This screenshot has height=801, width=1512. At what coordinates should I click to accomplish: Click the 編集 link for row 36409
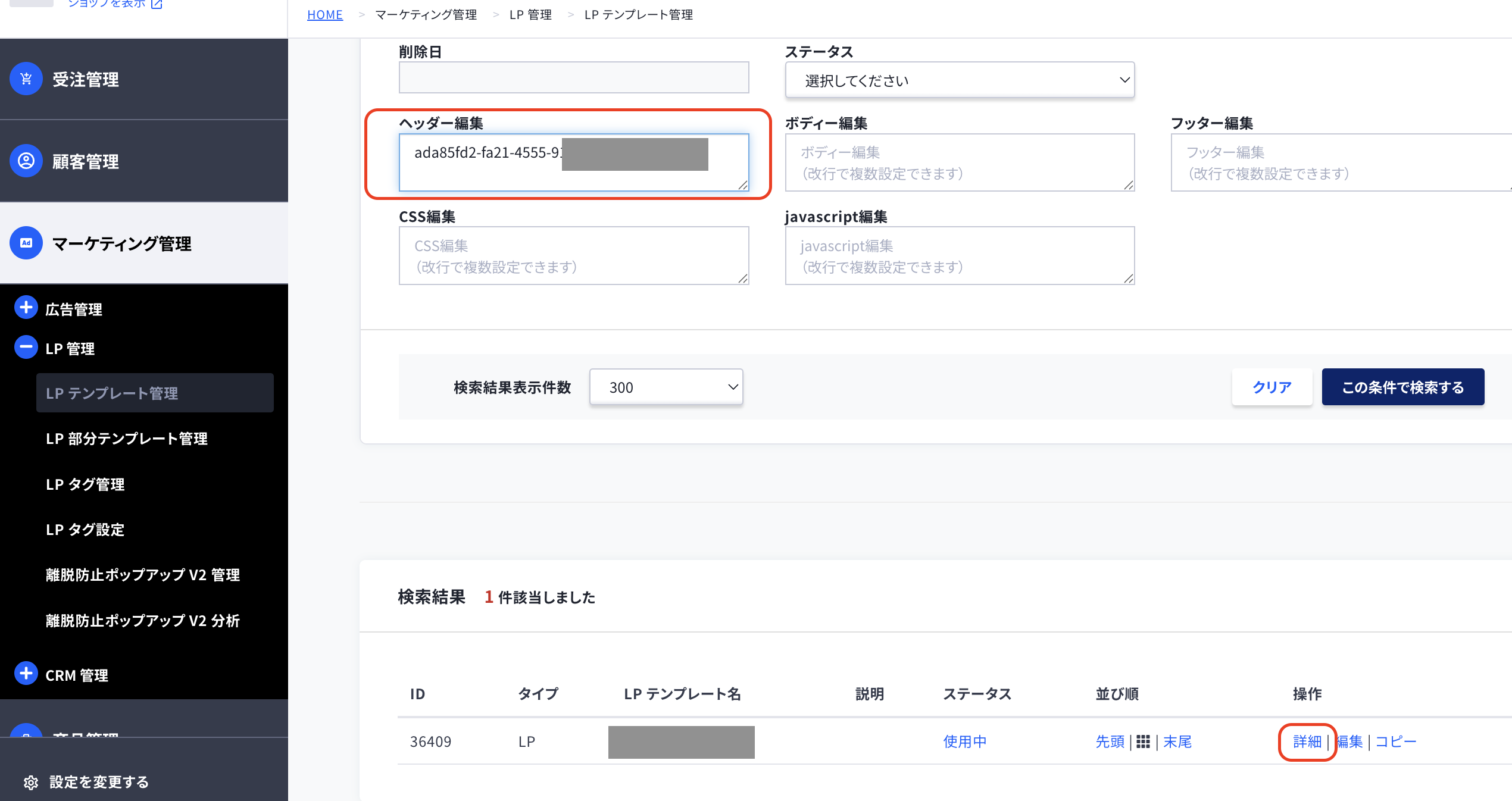pos(1349,741)
